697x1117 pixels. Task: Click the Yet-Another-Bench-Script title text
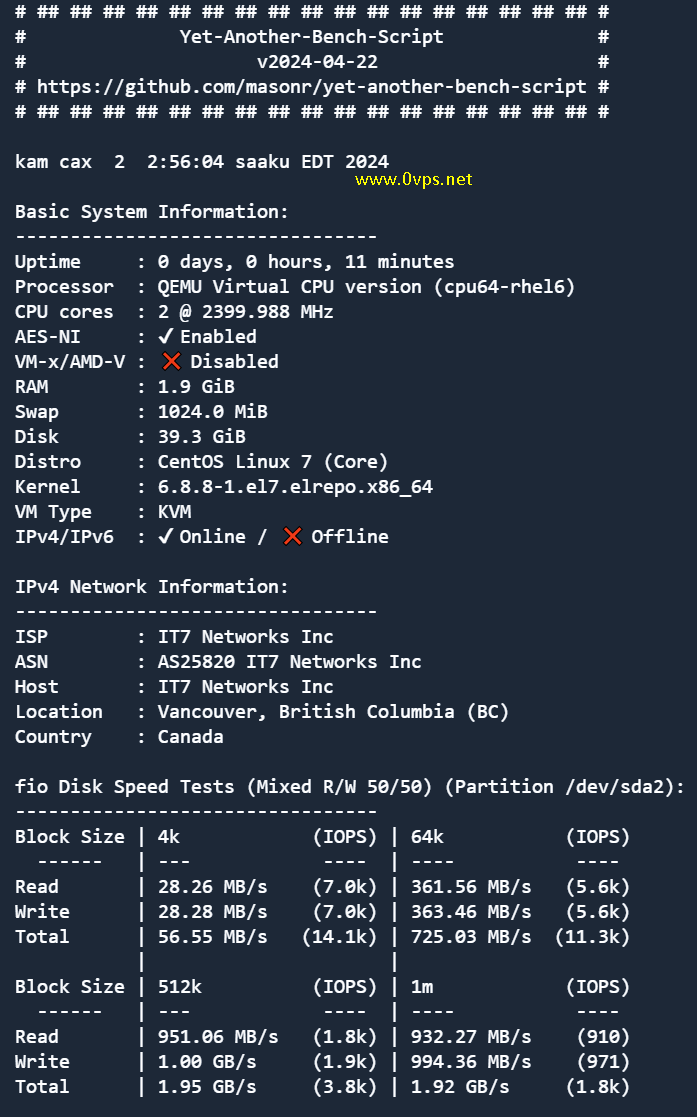pos(311,37)
